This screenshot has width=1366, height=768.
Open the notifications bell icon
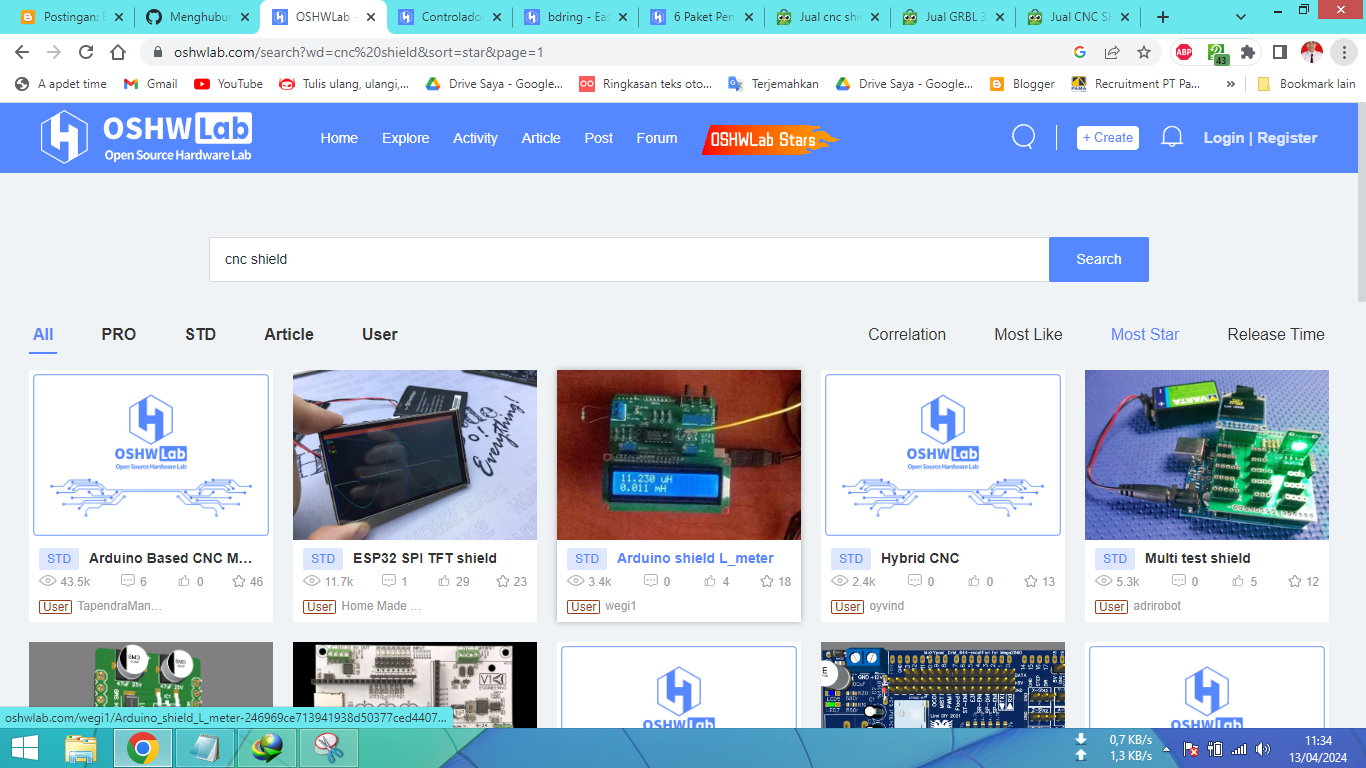pyautogui.click(x=1172, y=137)
